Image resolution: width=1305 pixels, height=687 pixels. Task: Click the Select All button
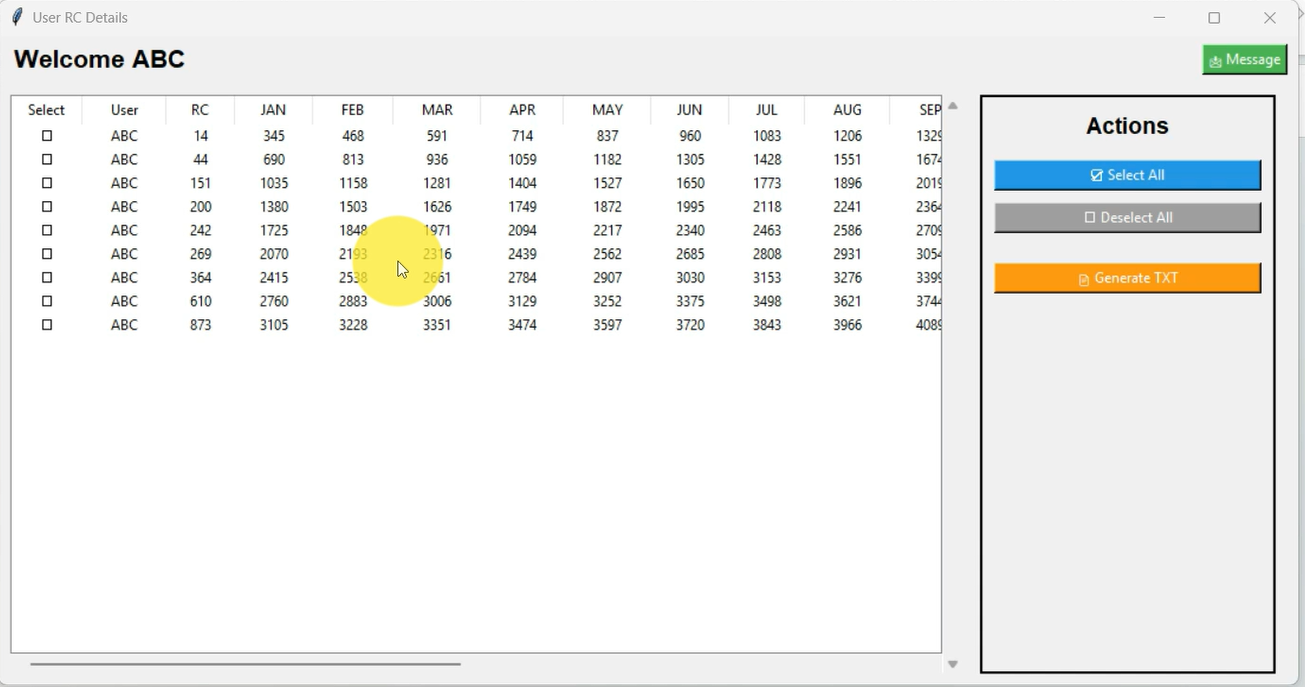(x=1127, y=175)
